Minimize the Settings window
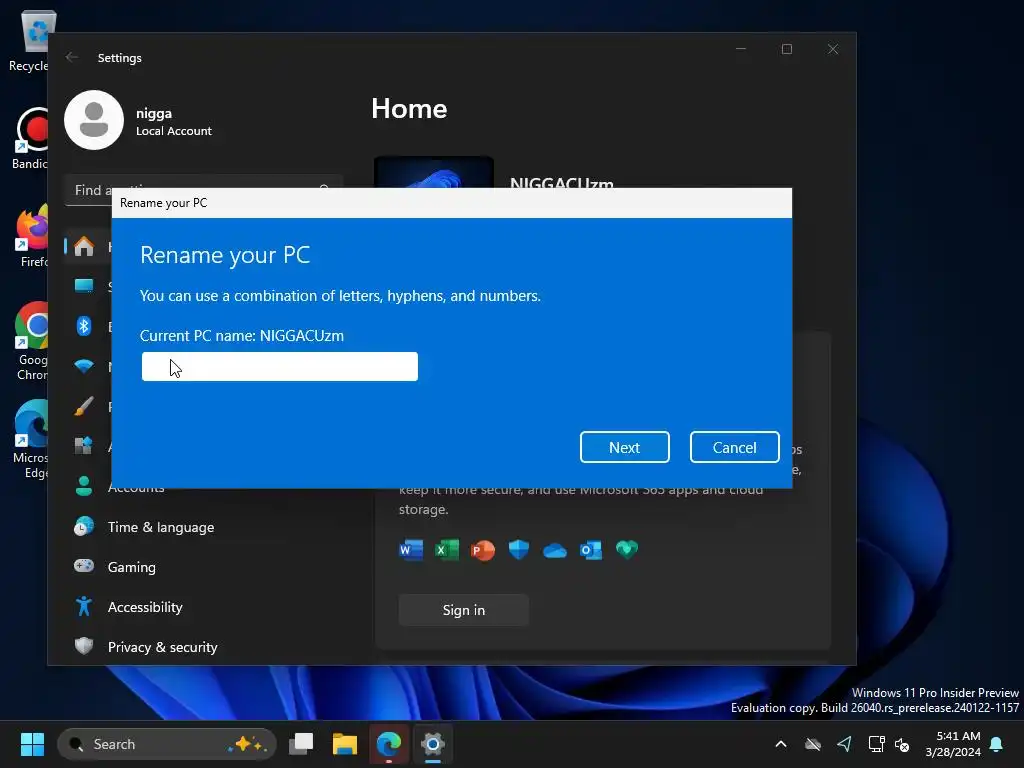Image resolution: width=1024 pixels, height=768 pixels. [x=741, y=49]
